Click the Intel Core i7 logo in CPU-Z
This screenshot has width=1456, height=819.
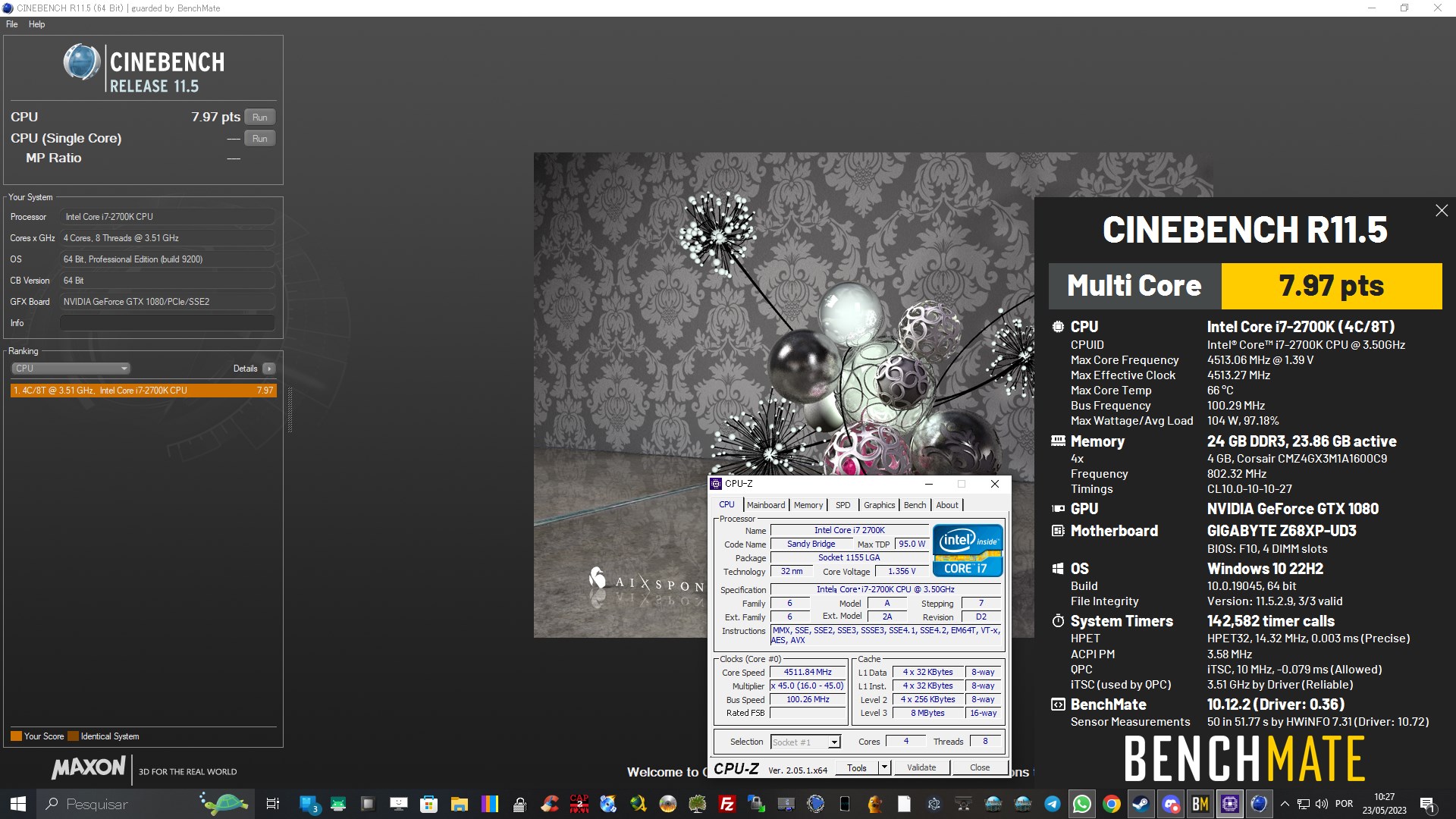(968, 551)
